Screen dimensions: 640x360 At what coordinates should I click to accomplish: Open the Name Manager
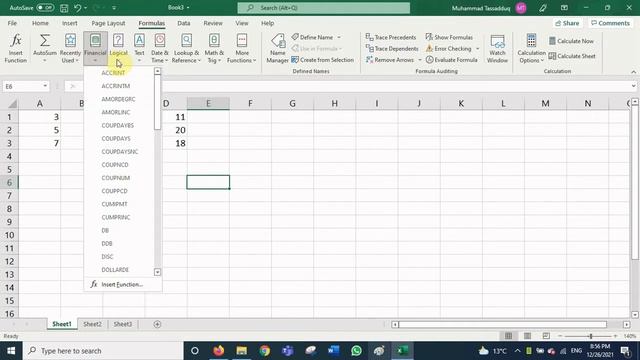click(x=278, y=48)
